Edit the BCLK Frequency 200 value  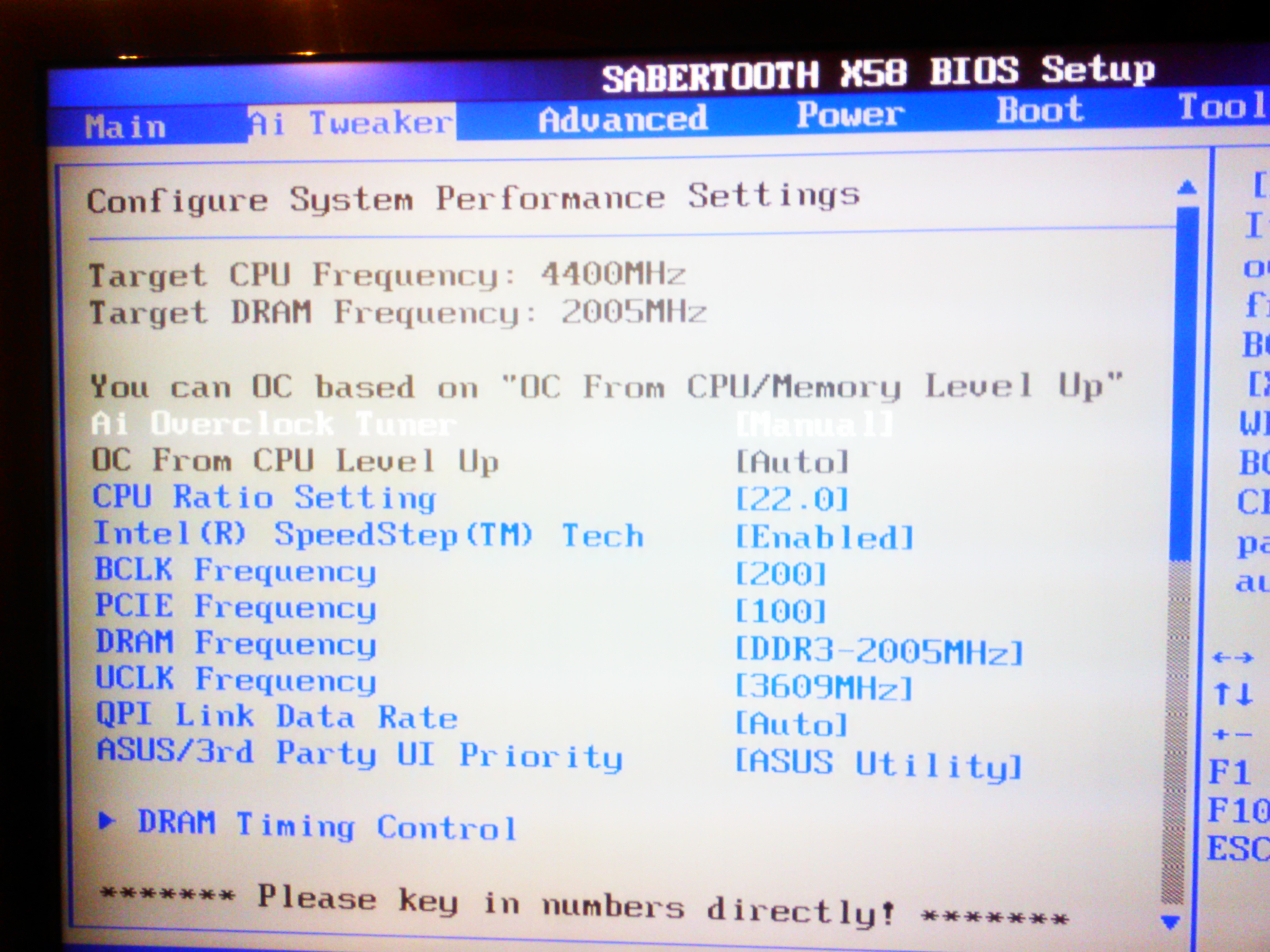pos(781,573)
